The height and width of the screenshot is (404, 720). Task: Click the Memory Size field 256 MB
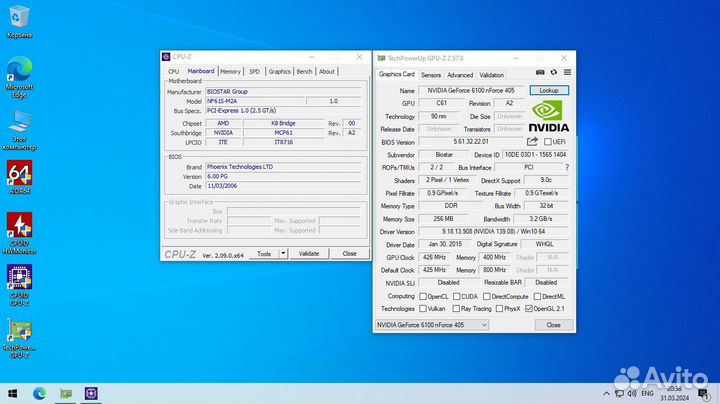tap(444, 219)
